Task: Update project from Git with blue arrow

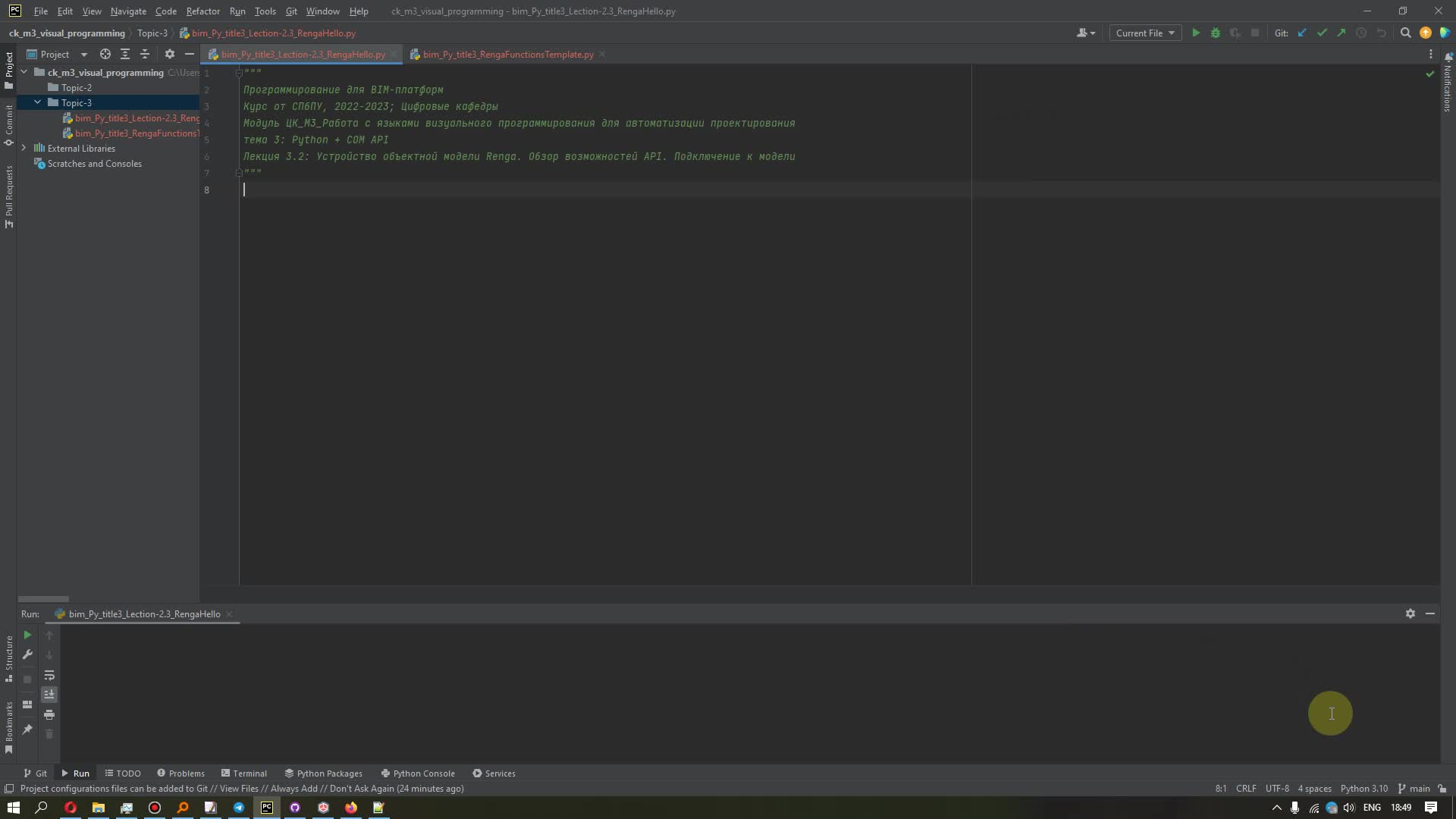Action: click(x=1302, y=33)
